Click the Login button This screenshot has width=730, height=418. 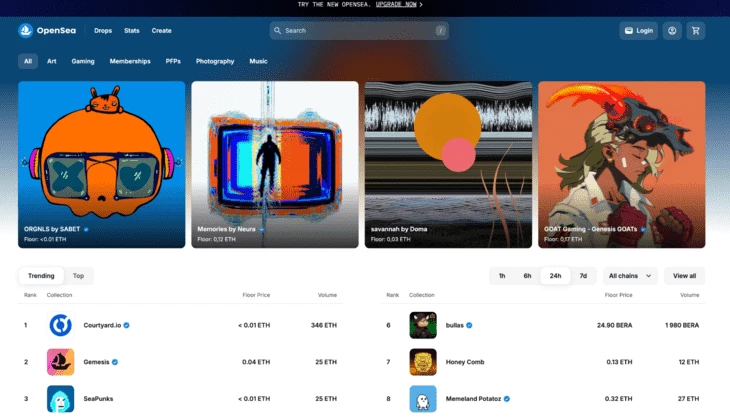click(638, 31)
